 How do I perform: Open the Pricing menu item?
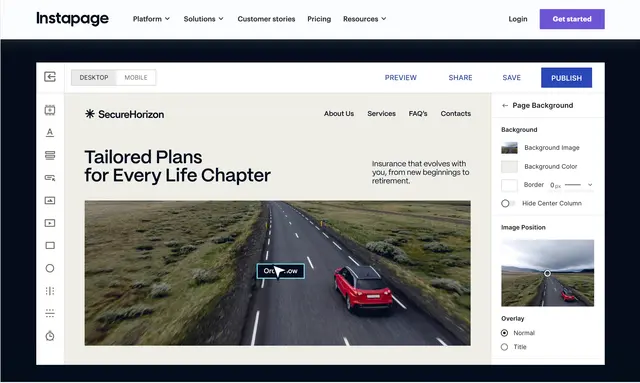coord(319,19)
